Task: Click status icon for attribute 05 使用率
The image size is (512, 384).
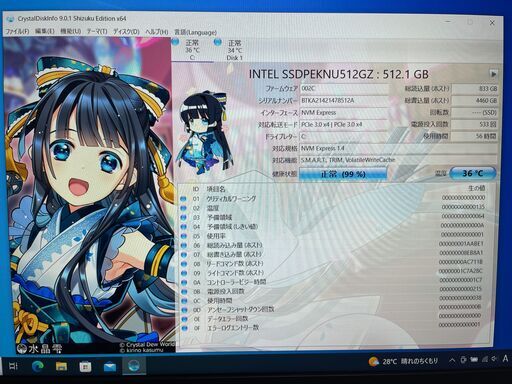Action: click(x=183, y=236)
